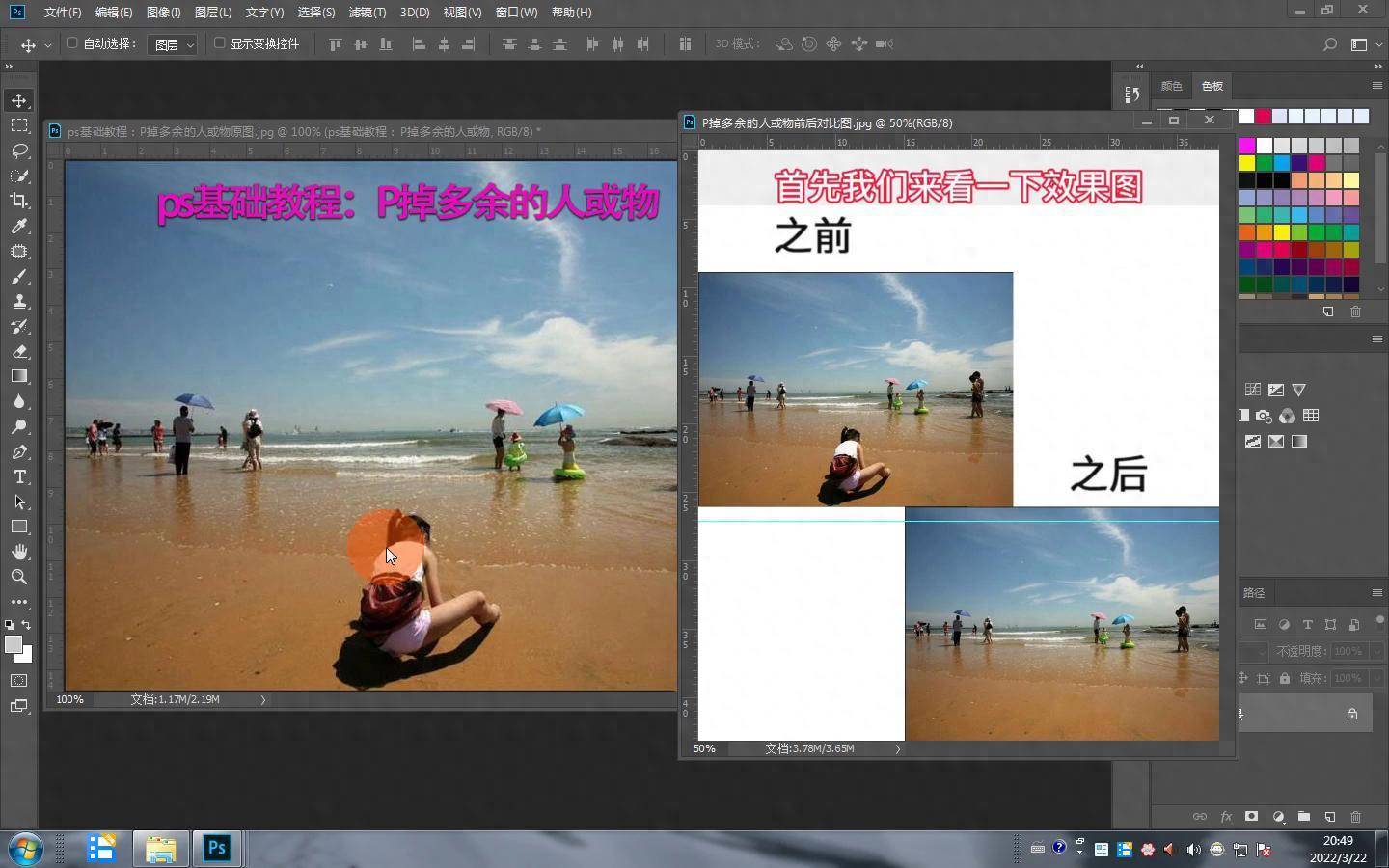Open the 滤镜(T) menu

[367, 13]
